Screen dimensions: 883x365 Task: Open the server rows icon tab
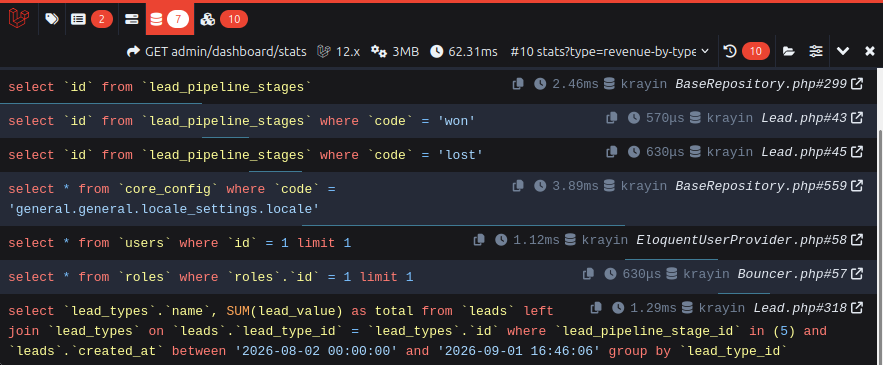point(131,19)
